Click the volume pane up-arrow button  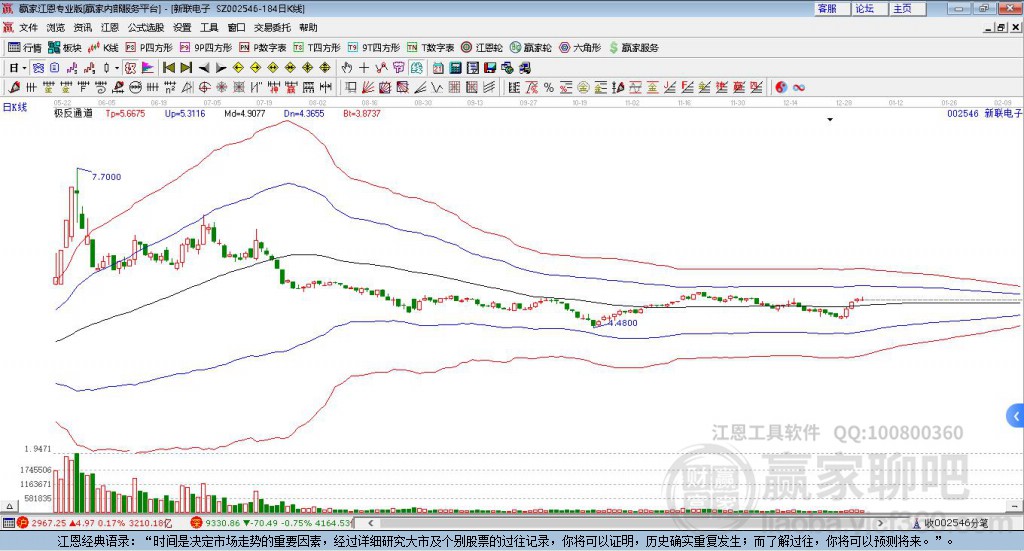click(x=8, y=506)
